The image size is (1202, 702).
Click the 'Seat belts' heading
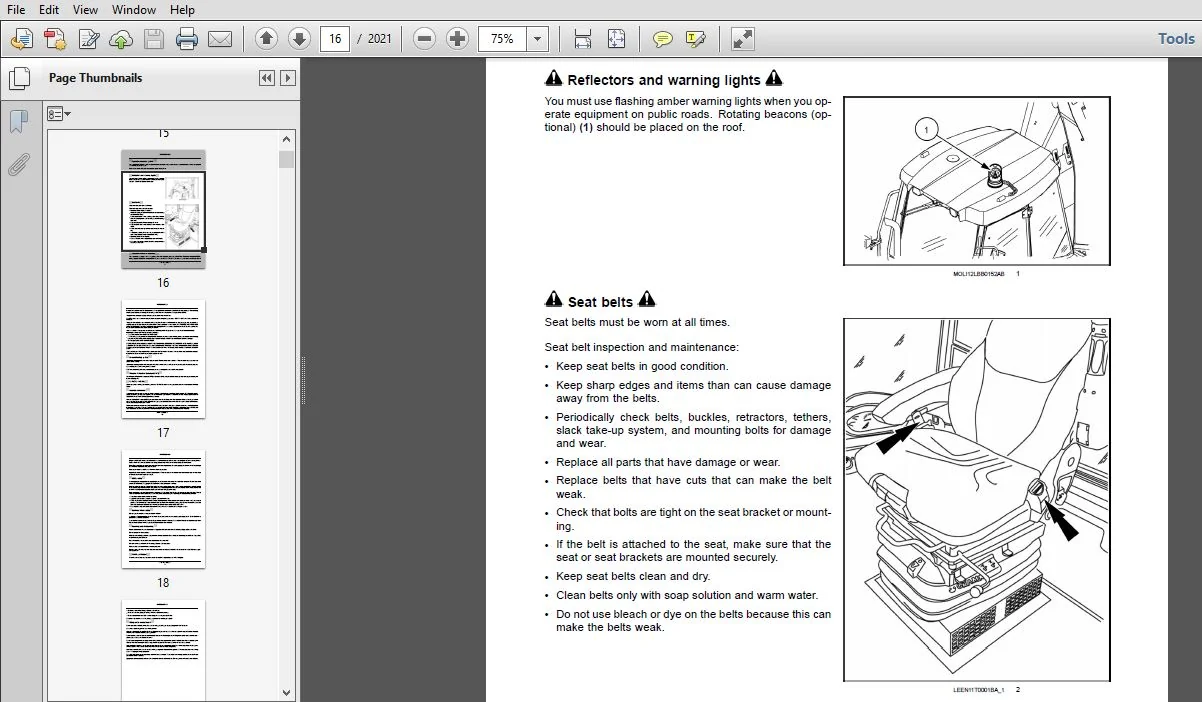[600, 301]
